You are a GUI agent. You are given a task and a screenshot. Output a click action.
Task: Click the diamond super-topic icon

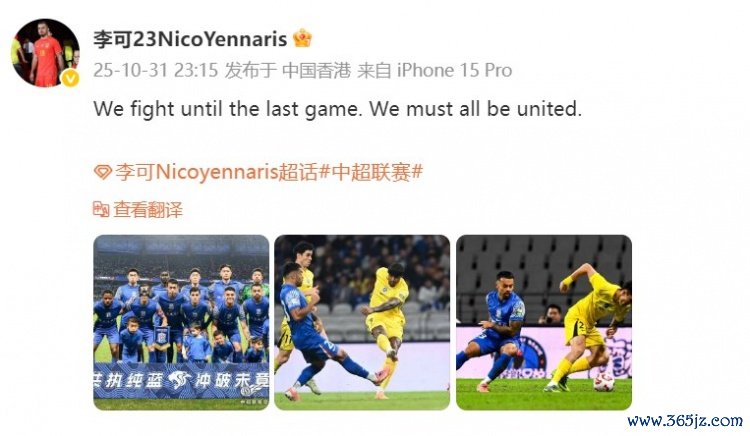tap(102, 172)
